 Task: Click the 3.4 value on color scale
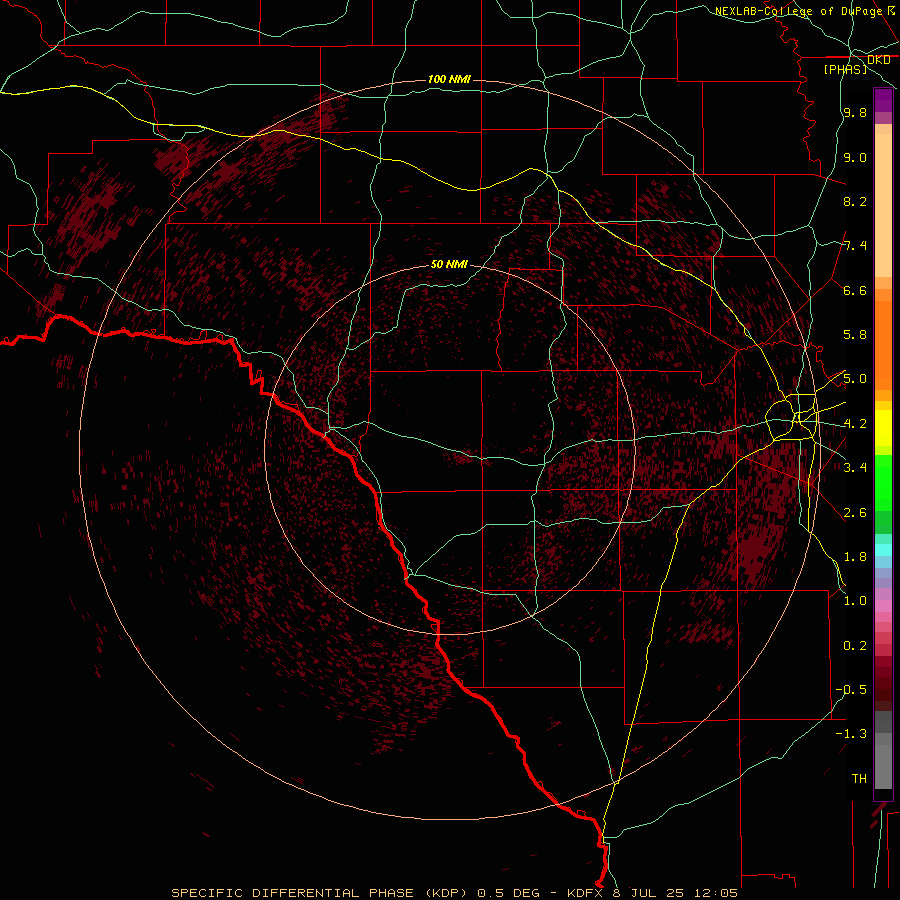tap(855, 467)
